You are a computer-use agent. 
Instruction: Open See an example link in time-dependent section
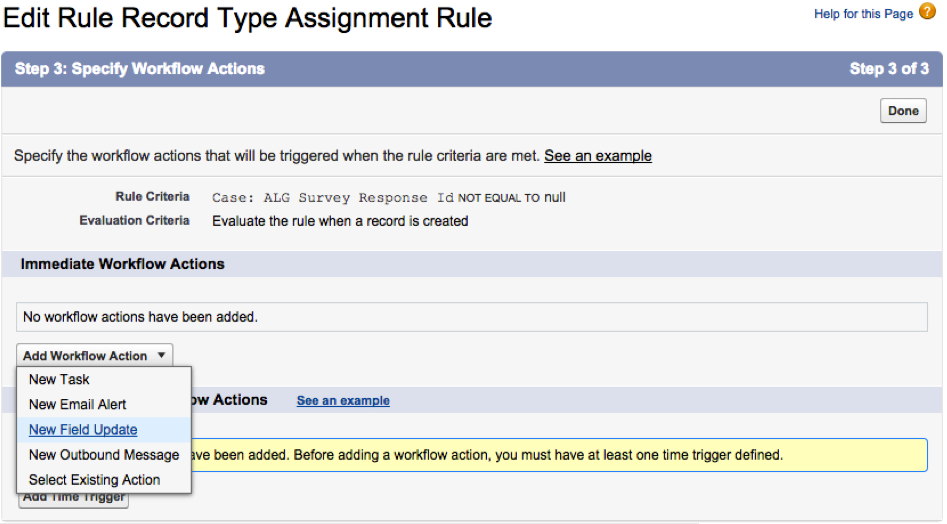coord(343,400)
